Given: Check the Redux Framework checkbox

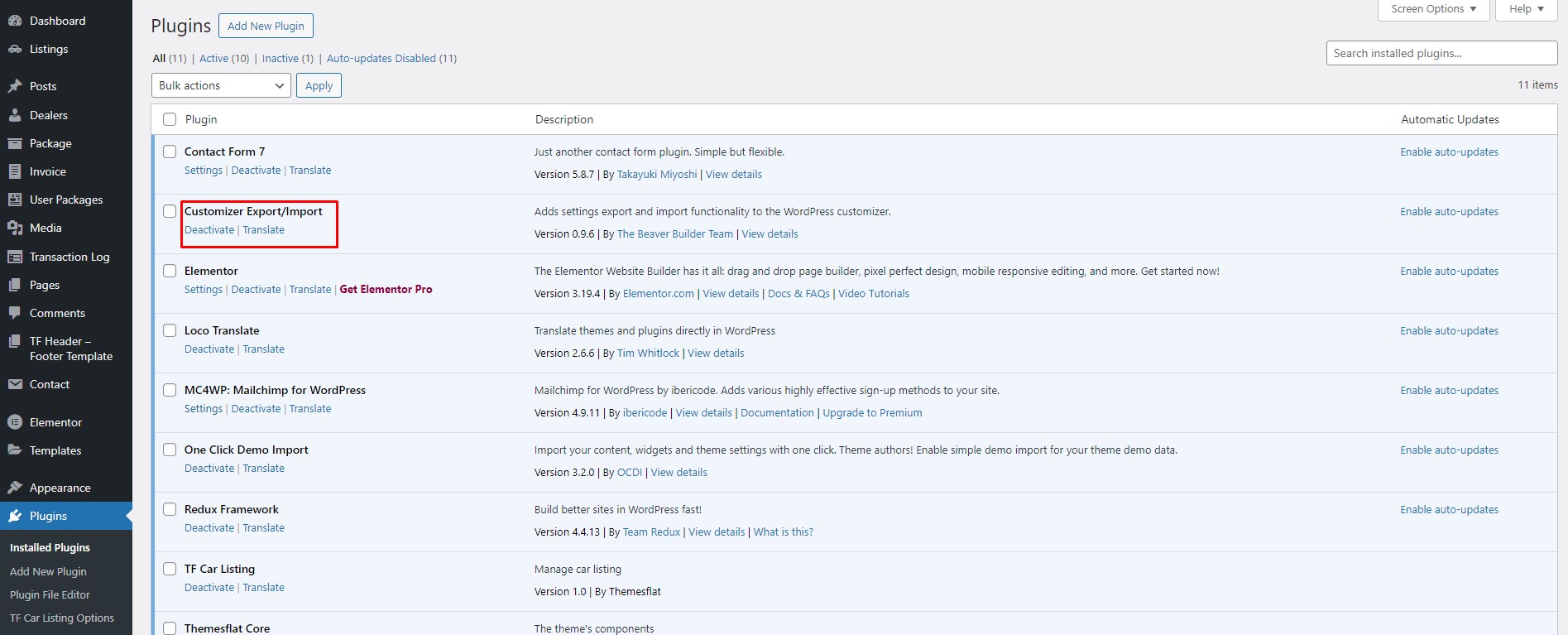Looking at the screenshot, I should coord(170,509).
